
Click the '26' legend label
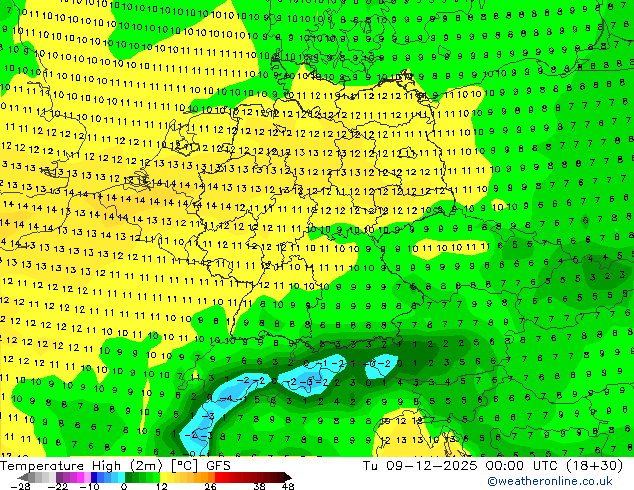pos(210,486)
